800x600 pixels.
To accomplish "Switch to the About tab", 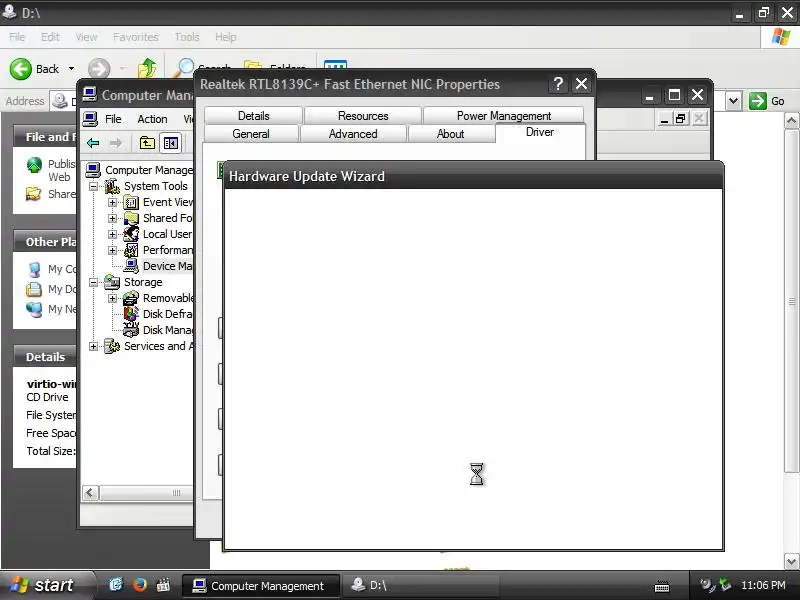I will click(x=451, y=134).
